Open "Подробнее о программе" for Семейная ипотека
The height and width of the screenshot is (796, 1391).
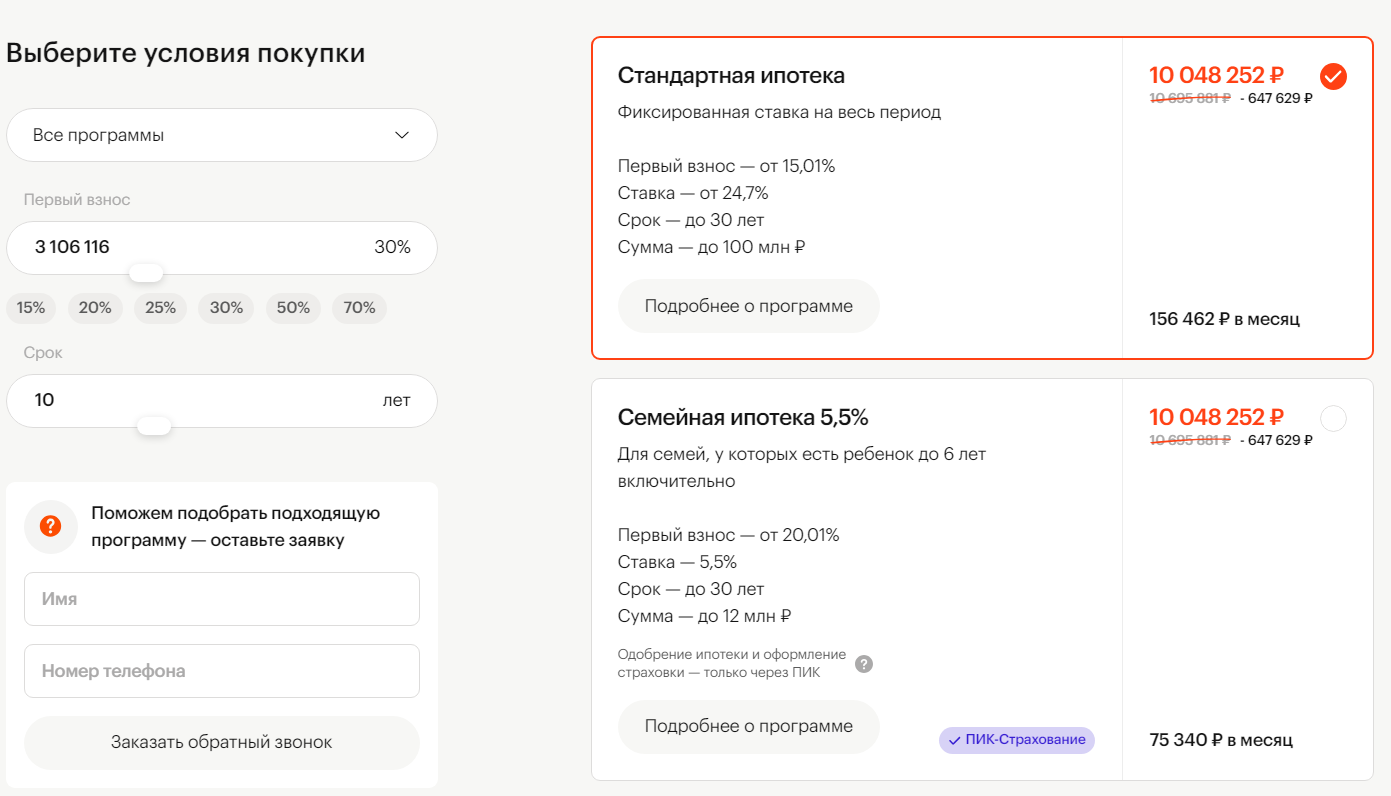click(749, 726)
